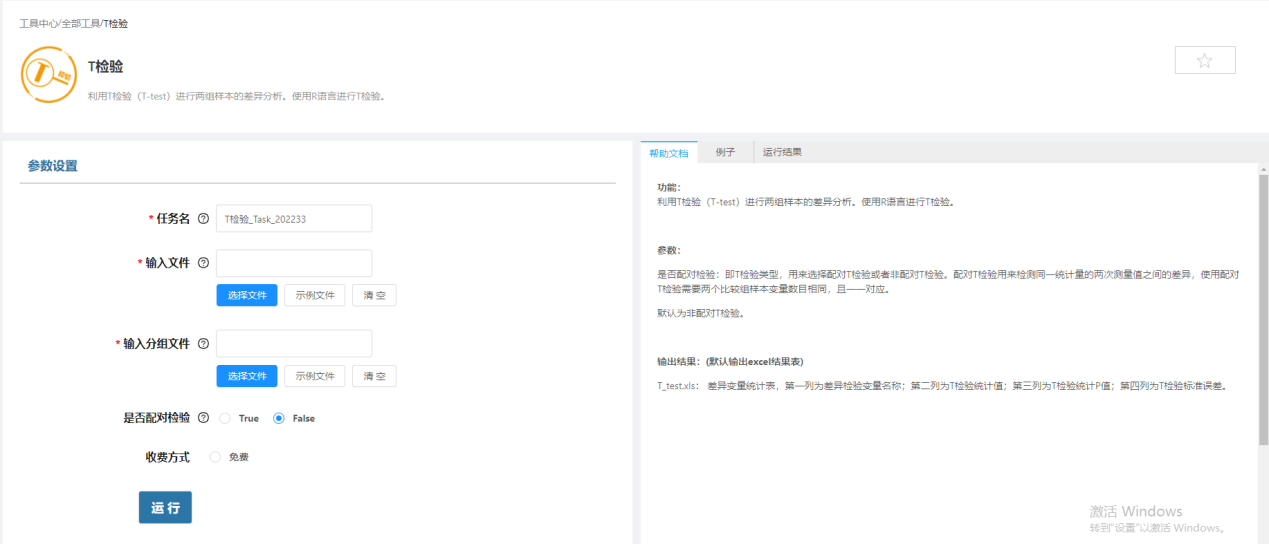This screenshot has height=544, width=1269.
Task: Click 清空 button under 输入分组文件
Action: [374, 376]
